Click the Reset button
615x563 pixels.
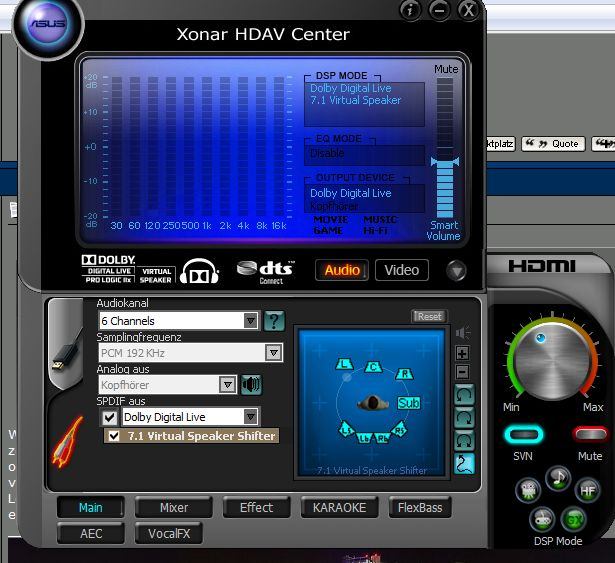coord(429,316)
